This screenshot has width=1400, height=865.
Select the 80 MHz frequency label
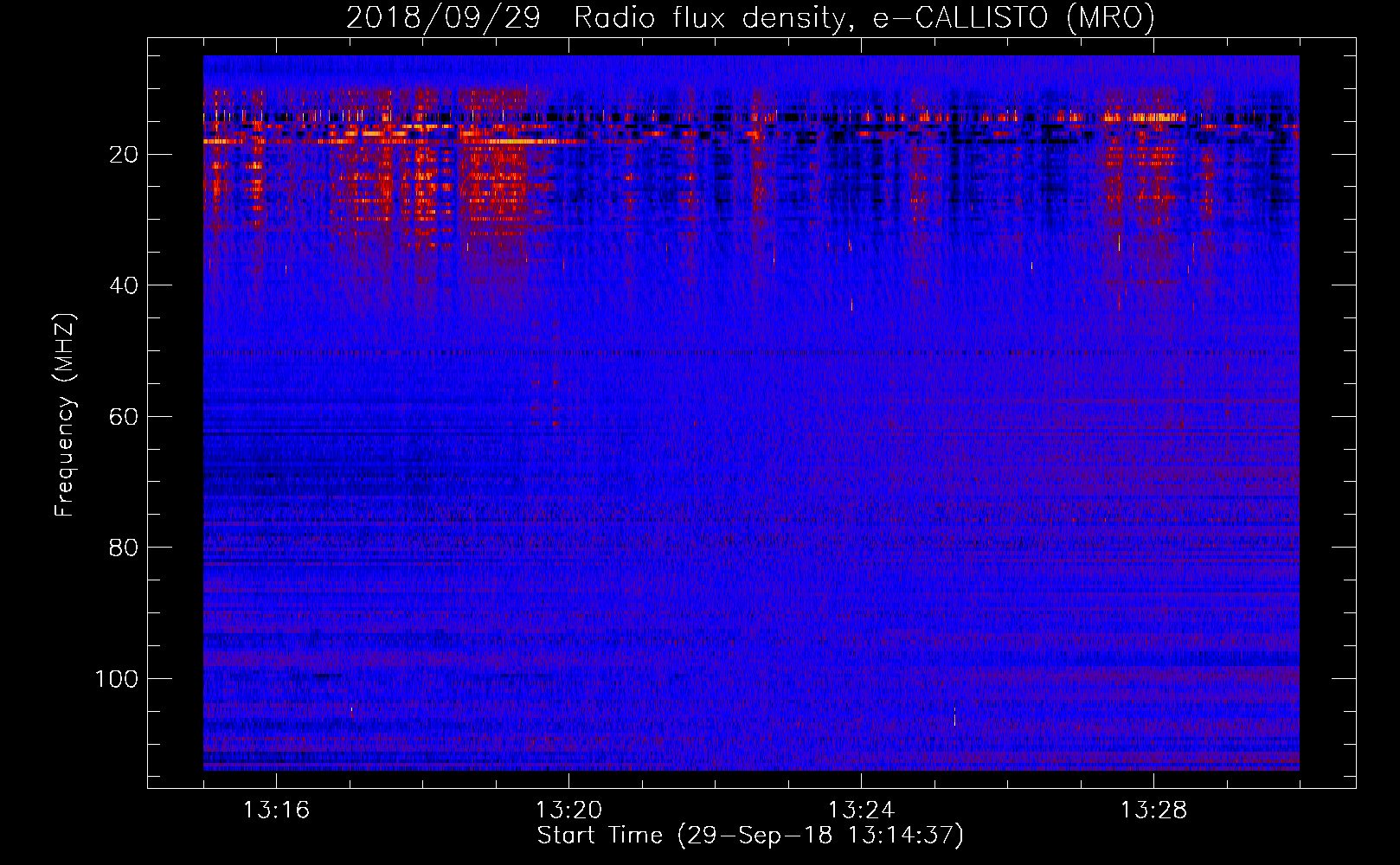[x=125, y=548]
